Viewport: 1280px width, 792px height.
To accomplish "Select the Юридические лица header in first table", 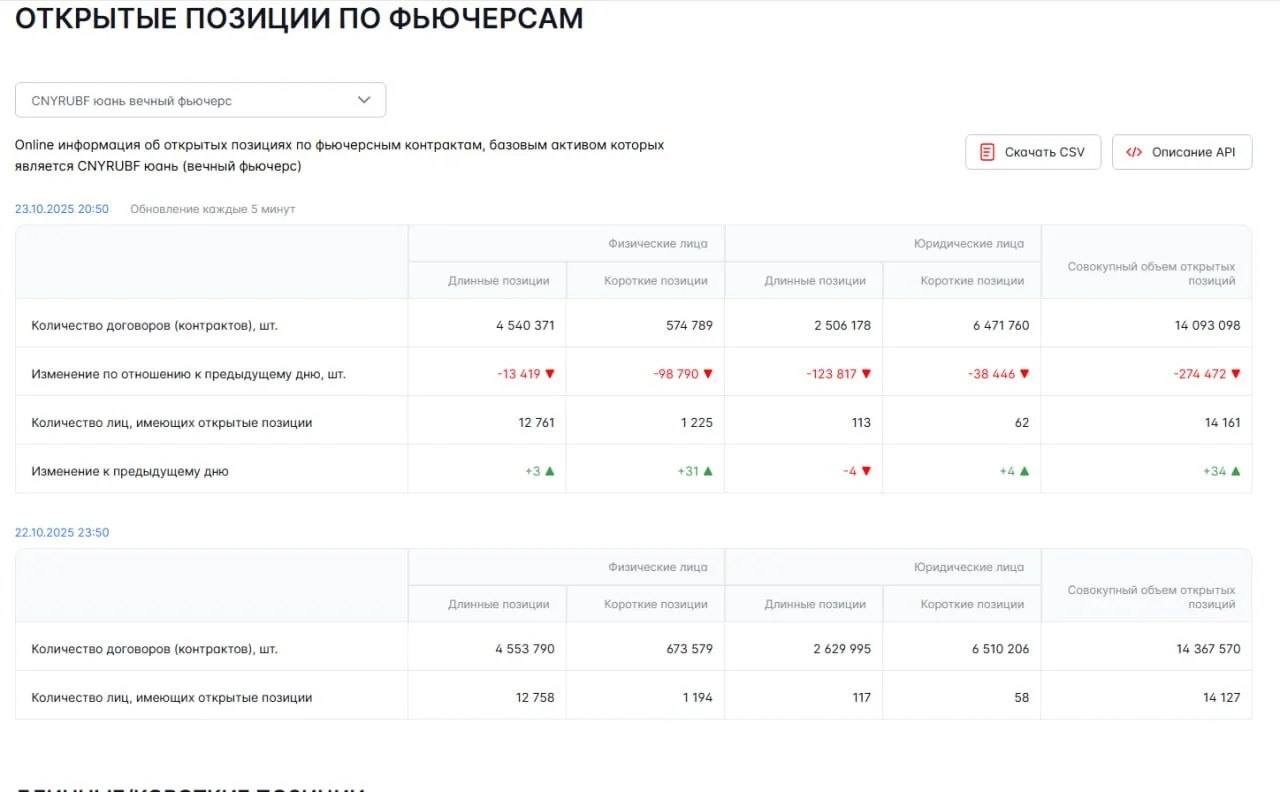I will pos(969,243).
